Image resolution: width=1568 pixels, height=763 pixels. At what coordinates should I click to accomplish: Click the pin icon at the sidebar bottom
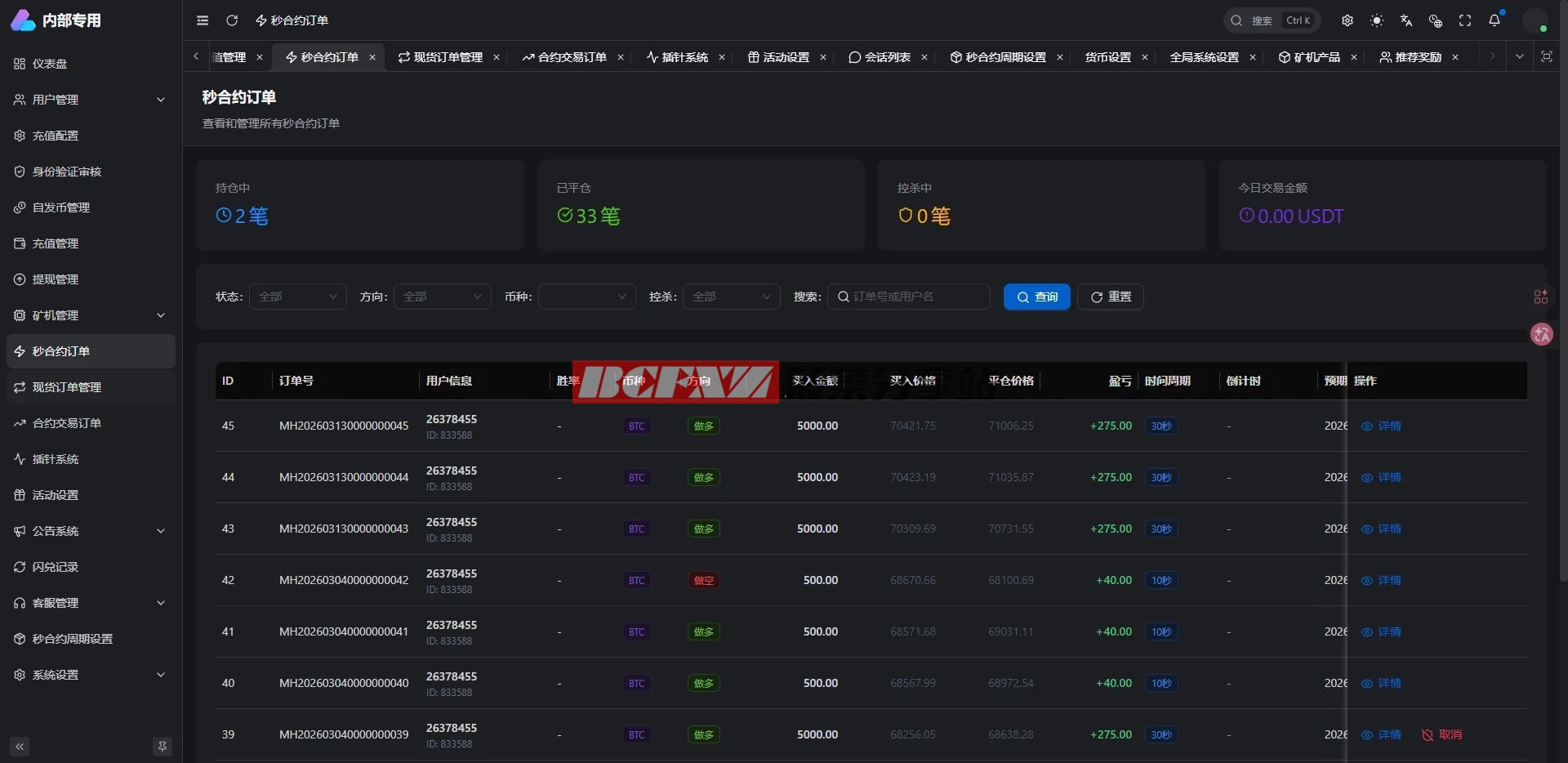(x=163, y=746)
